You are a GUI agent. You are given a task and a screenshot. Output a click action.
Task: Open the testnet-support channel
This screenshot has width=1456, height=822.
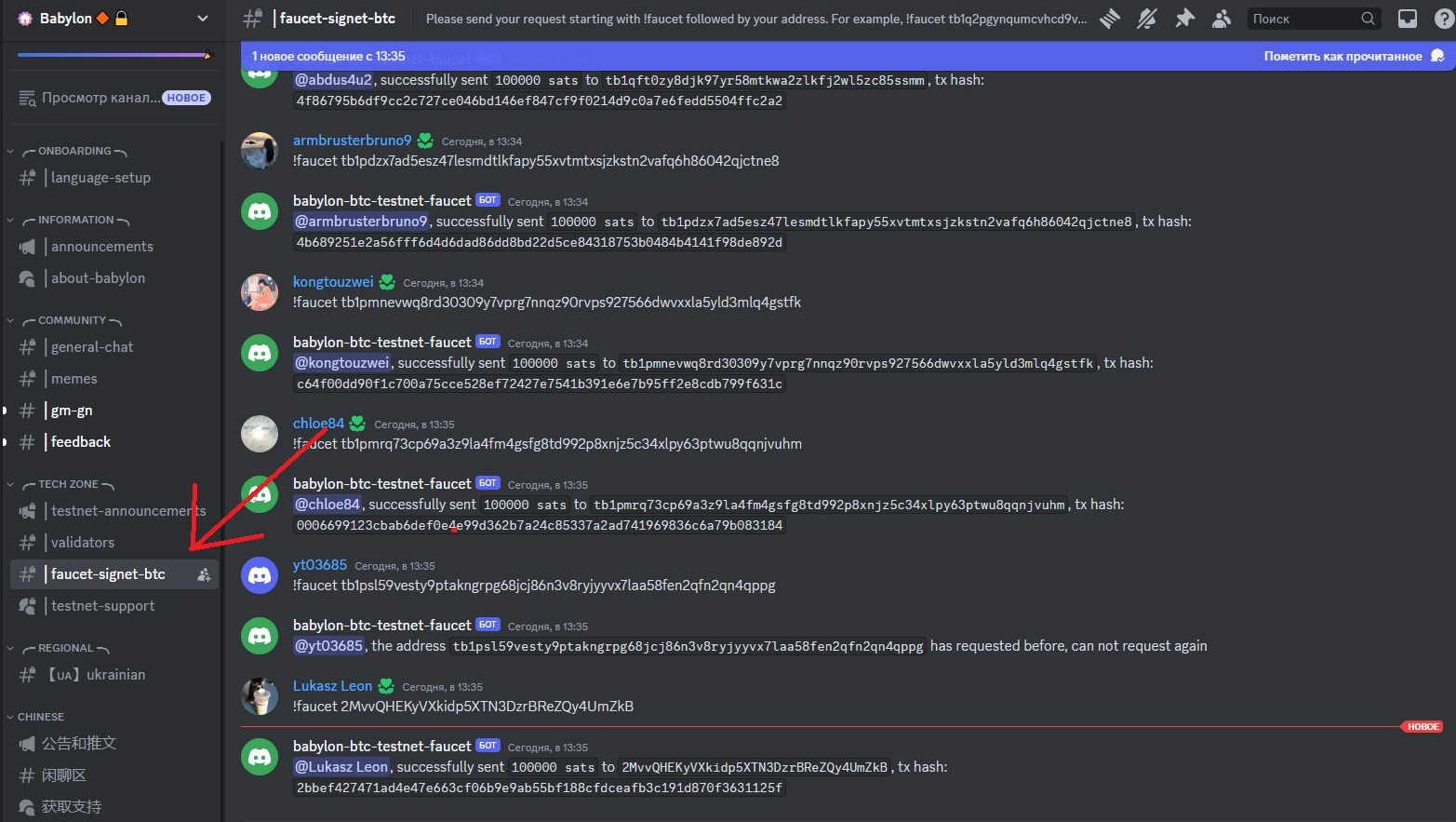click(x=114, y=606)
